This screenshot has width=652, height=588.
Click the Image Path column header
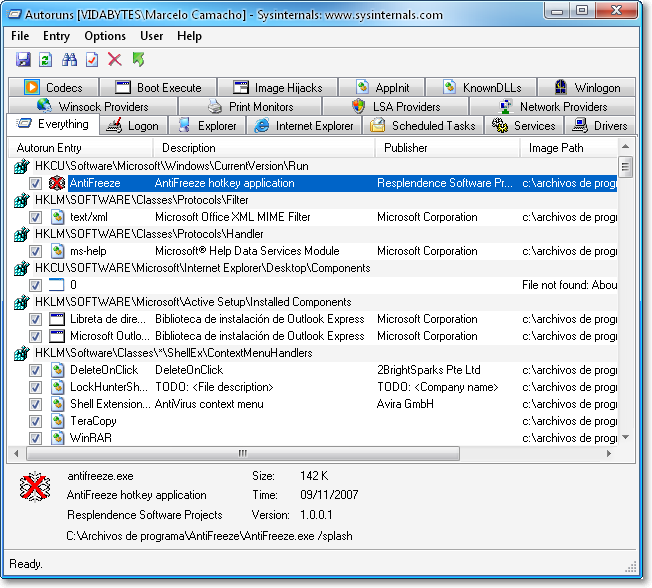(569, 148)
